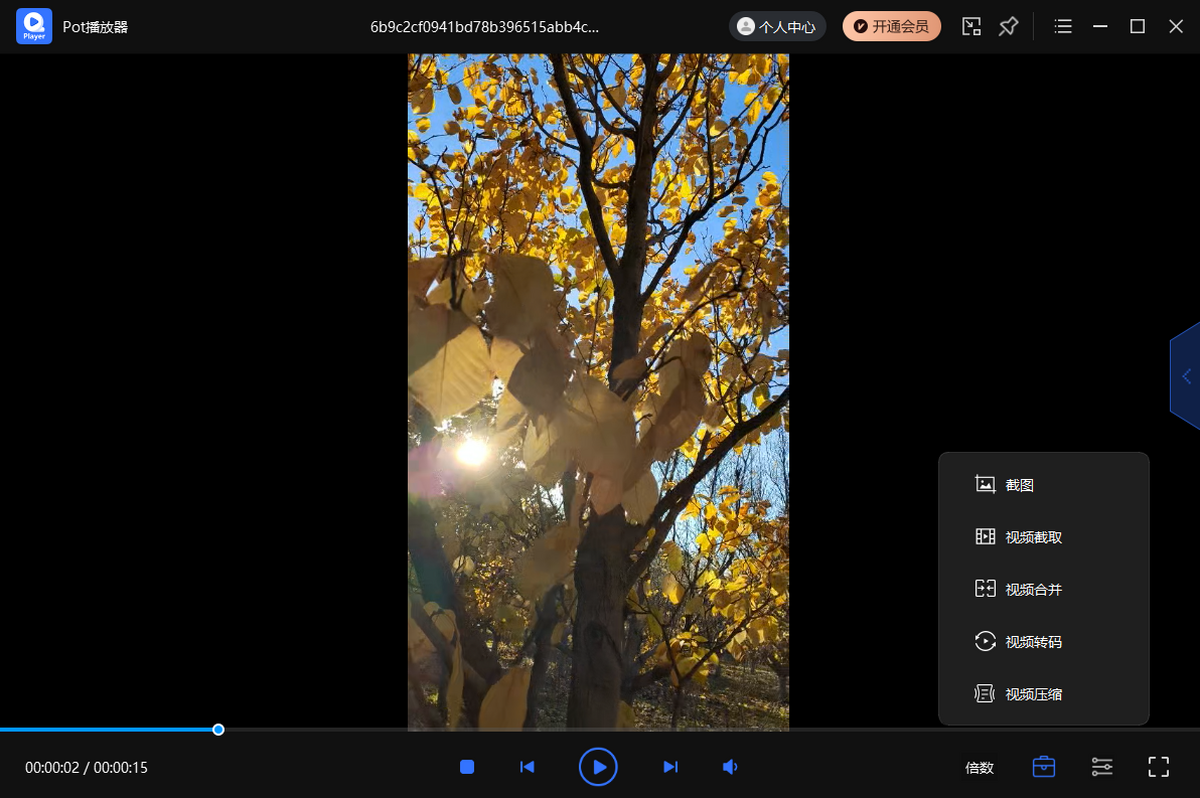Skip to the next video
The width and height of the screenshot is (1200, 798).
tap(670, 767)
